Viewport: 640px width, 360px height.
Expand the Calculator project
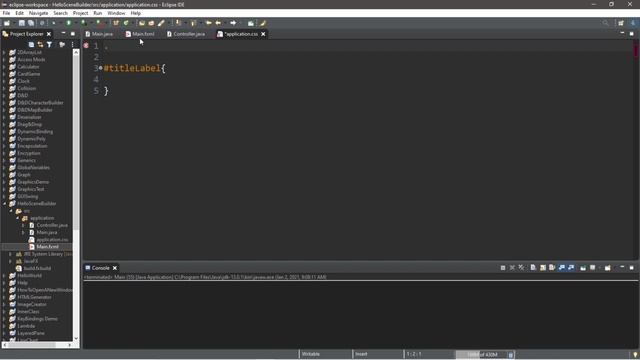point(4,67)
